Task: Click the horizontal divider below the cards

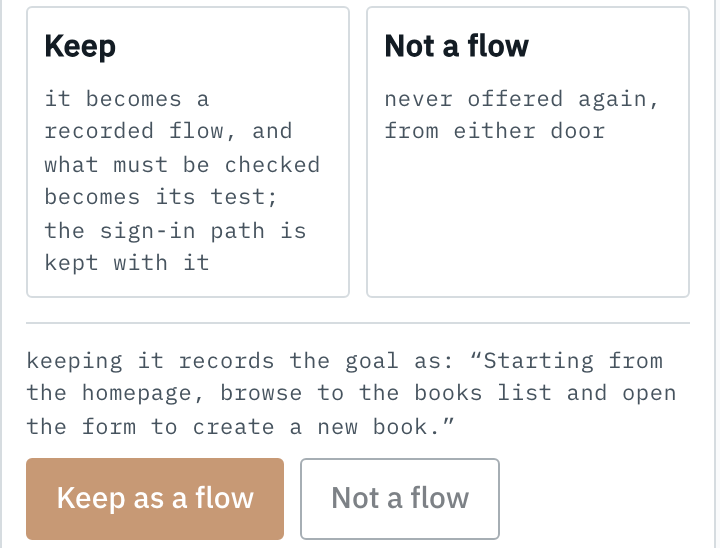Action: (x=358, y=323)
